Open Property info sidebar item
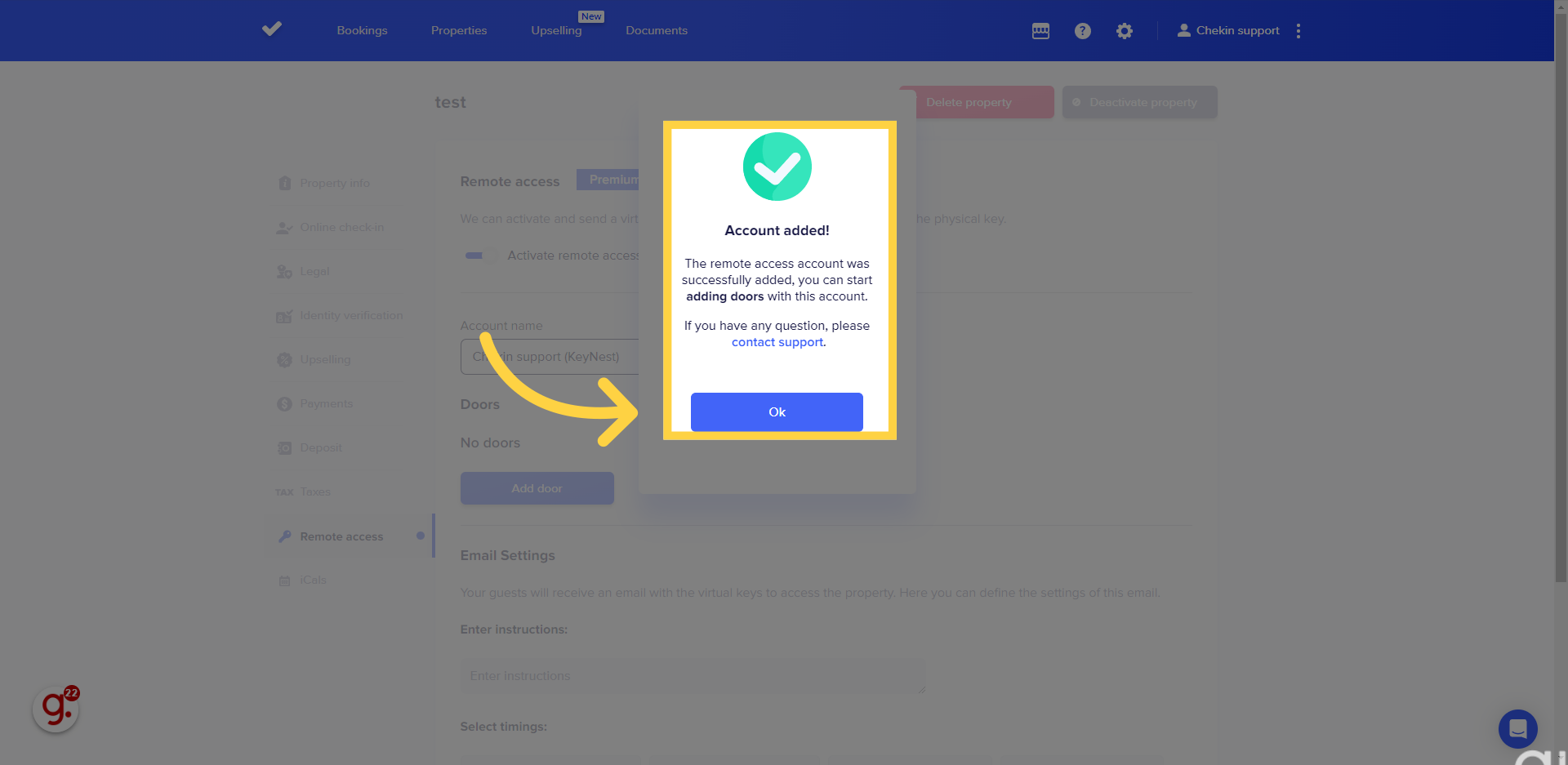Image resolution: width=1568 pixels, height=765 pixels. pos(334,183)
